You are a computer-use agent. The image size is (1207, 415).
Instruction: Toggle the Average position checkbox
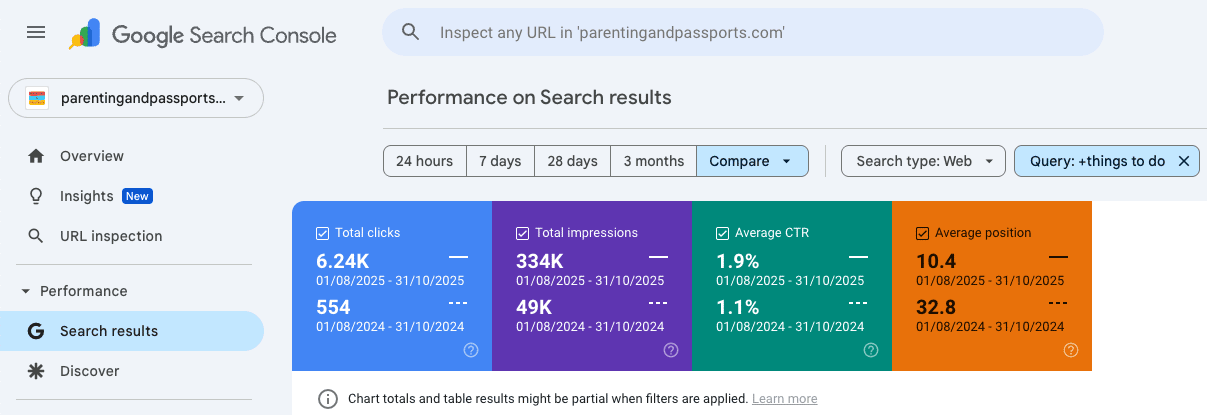click(x=922, y=233)
